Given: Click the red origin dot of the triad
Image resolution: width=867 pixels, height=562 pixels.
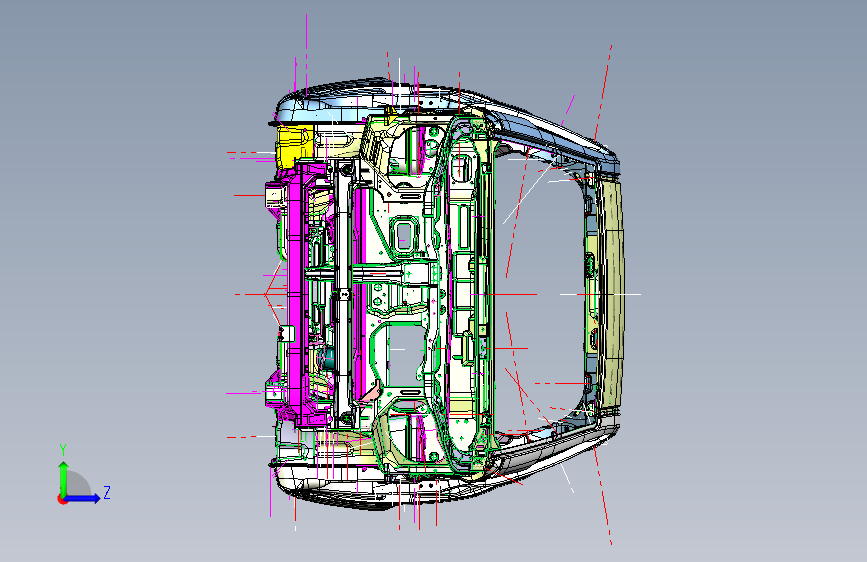Looking at the screenshot, I should click(x=61, y=499).
